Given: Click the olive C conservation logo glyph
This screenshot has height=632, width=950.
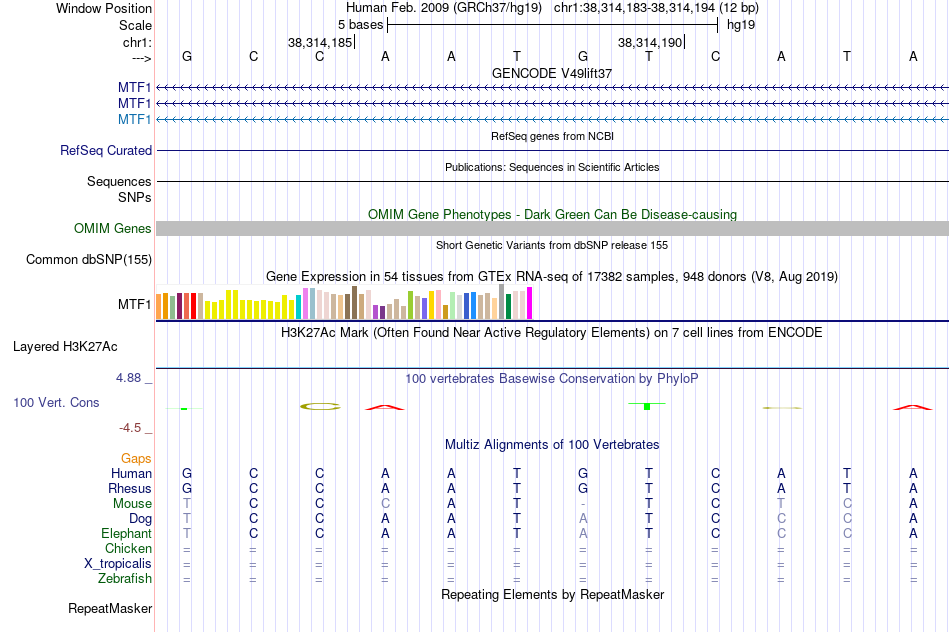Looking at the screenshot, I should click(x=320, y=407).
